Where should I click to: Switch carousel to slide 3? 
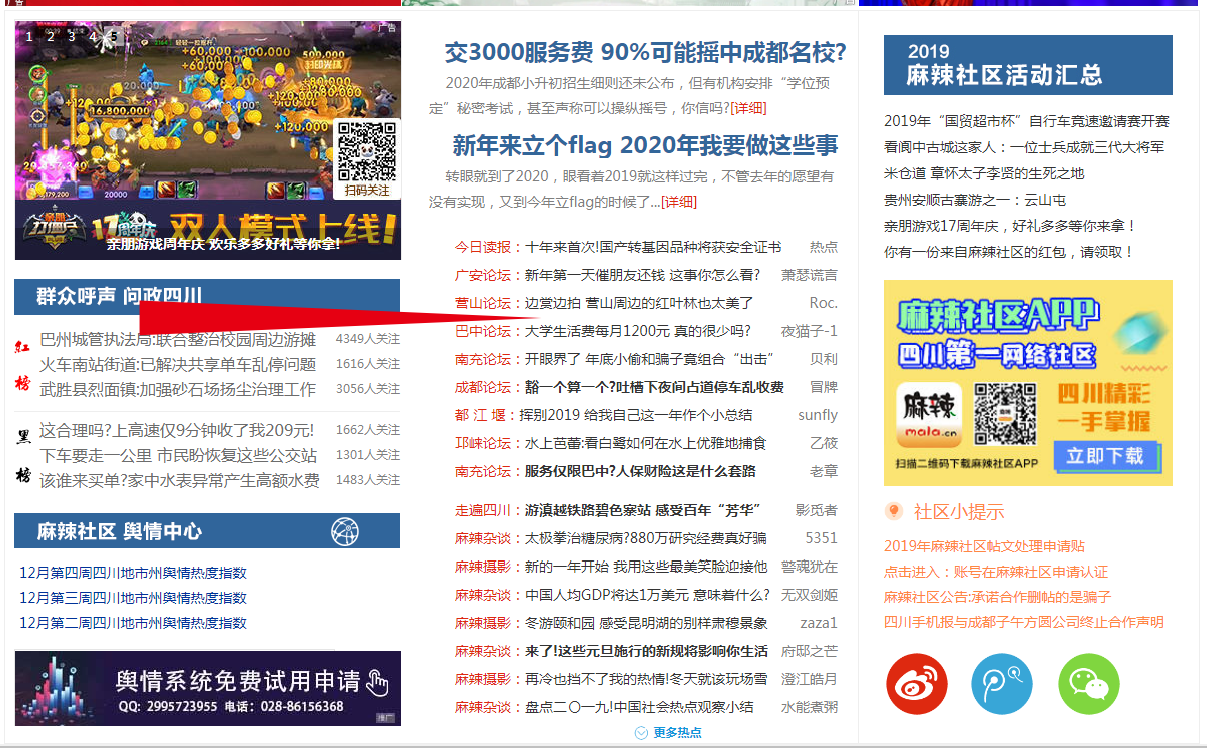[x=72, y=37]
